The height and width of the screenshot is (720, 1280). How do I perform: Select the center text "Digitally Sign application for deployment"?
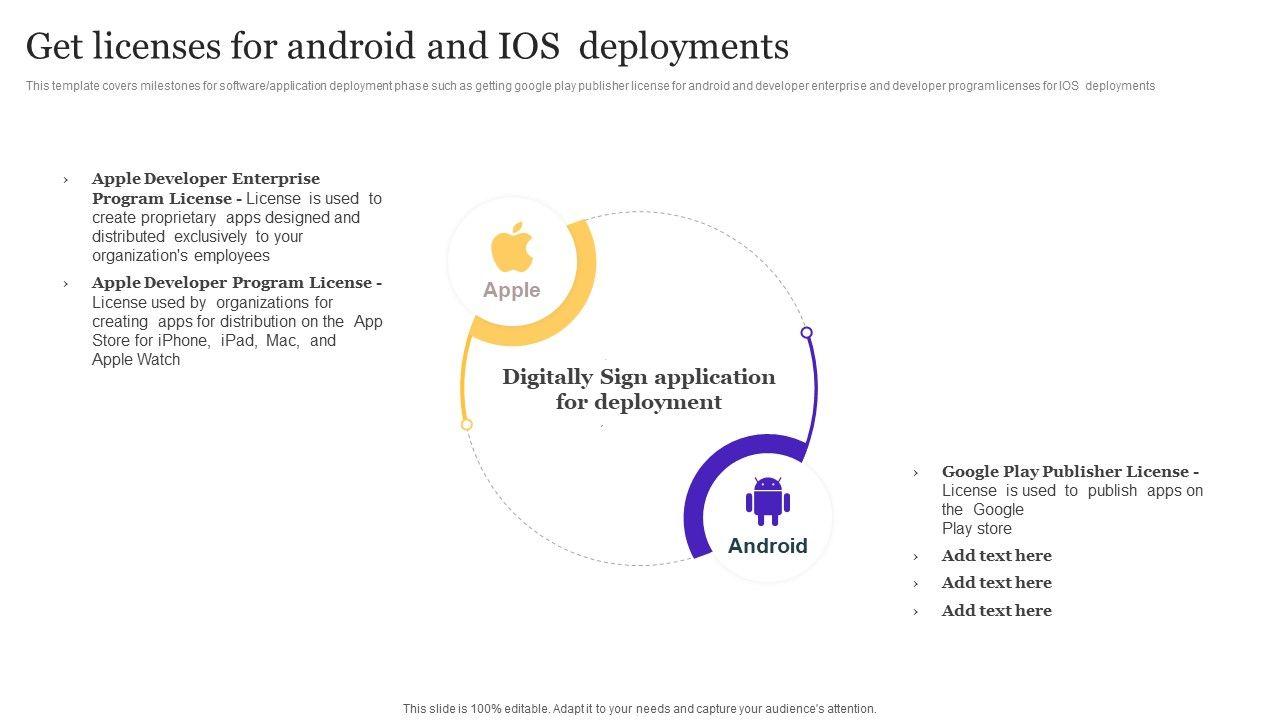tap(639, 389)
